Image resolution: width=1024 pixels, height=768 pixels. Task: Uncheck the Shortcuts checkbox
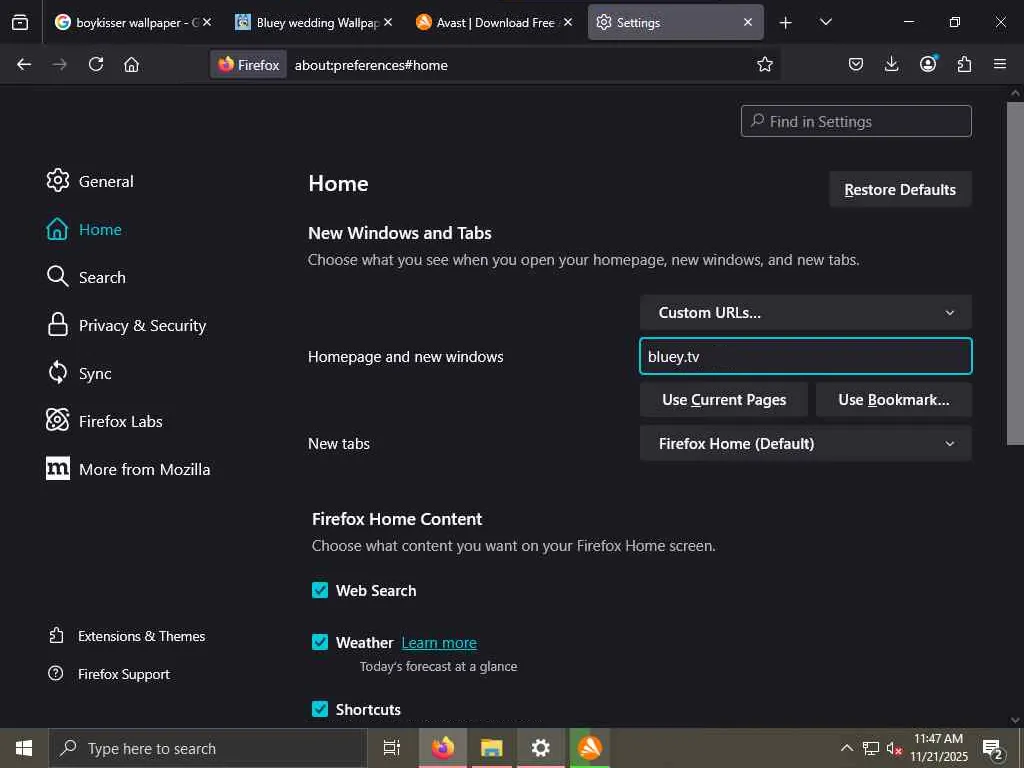coord(320,709)
